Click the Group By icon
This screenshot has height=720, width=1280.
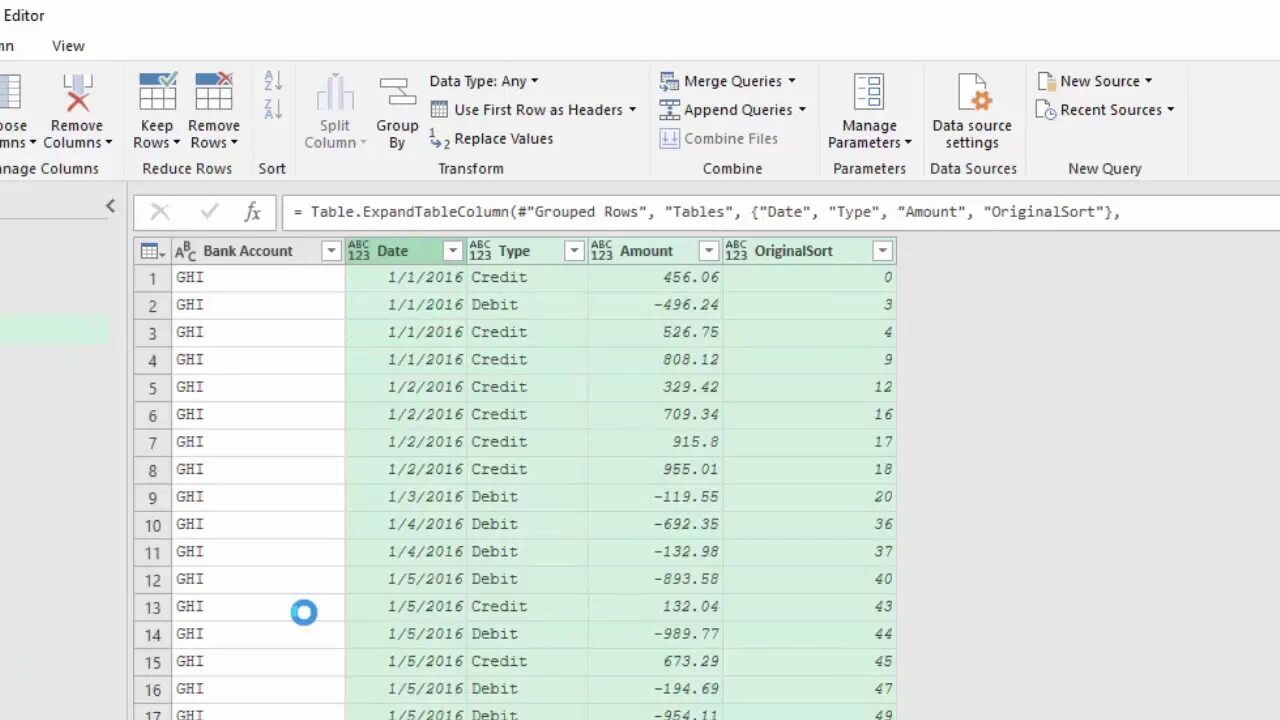[397, 92]
